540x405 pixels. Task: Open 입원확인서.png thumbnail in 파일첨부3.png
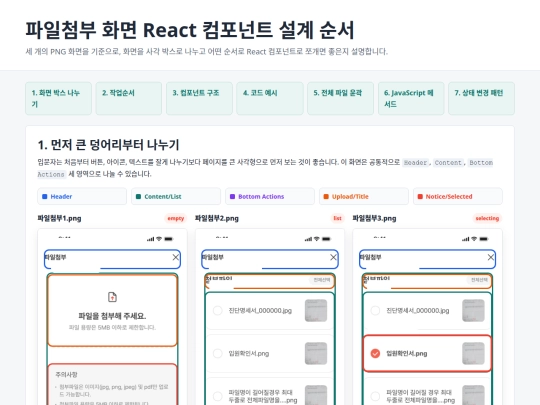473,353
